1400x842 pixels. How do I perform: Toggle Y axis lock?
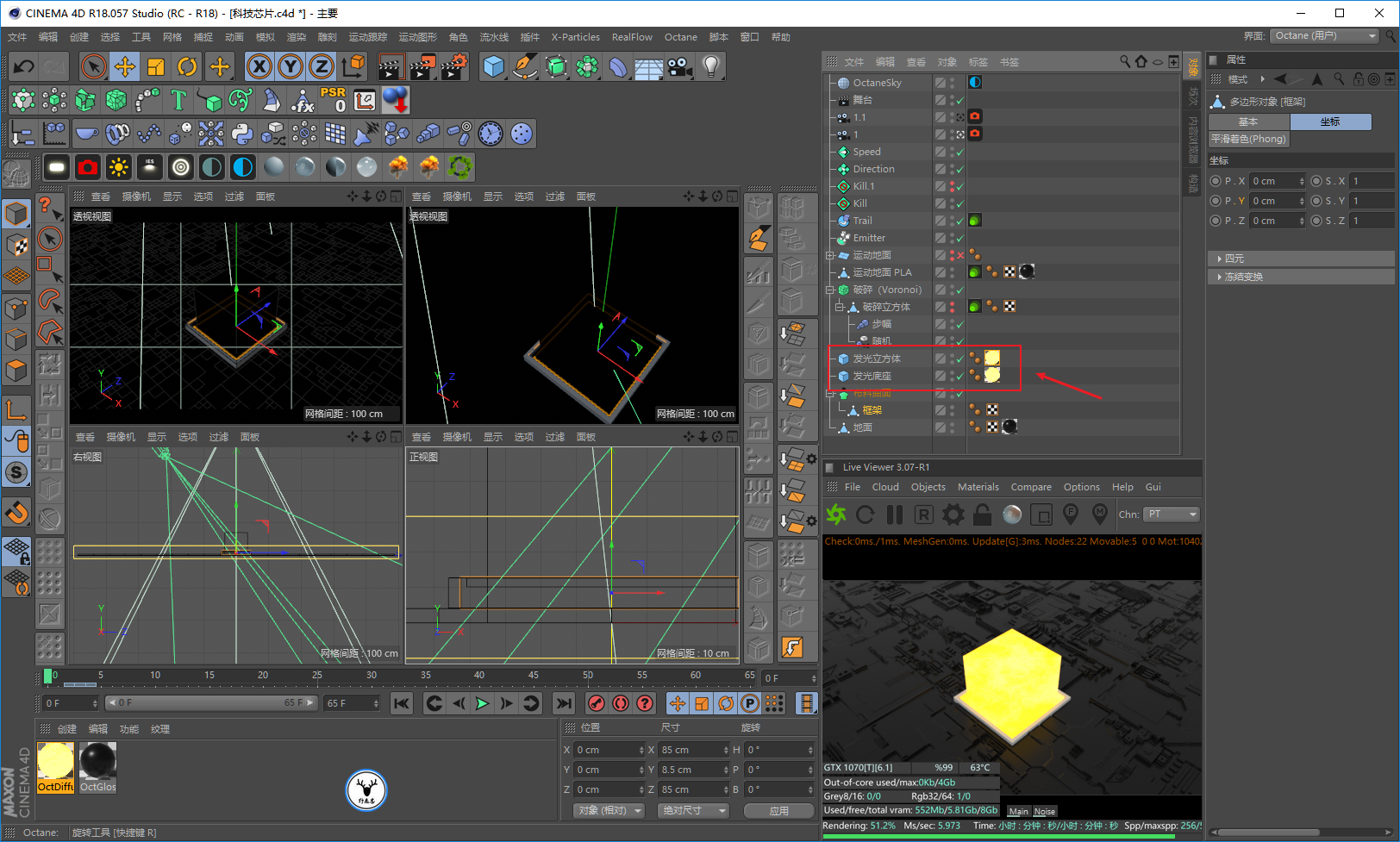(x=291, y=66)
